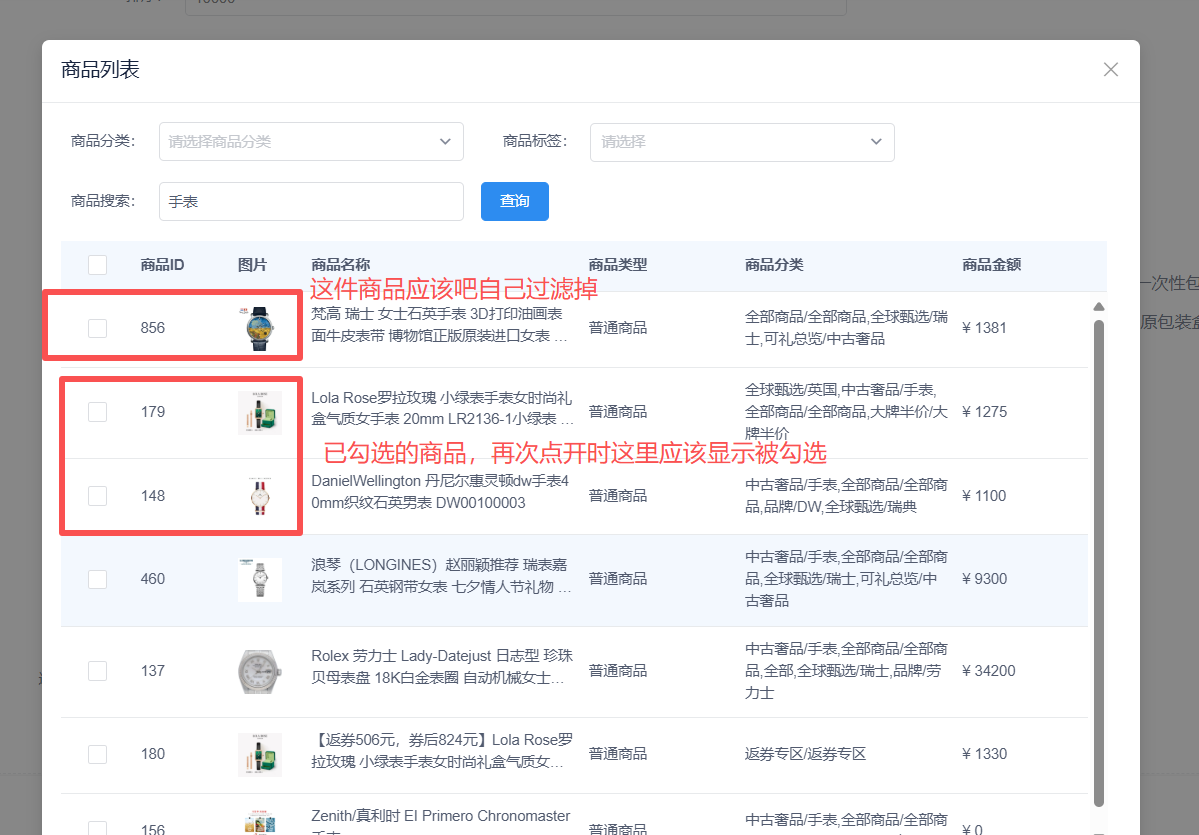Viewport: 1199px width, 835px height.
Task: Click the price ¥ 1381
Action: pos(984,328)
